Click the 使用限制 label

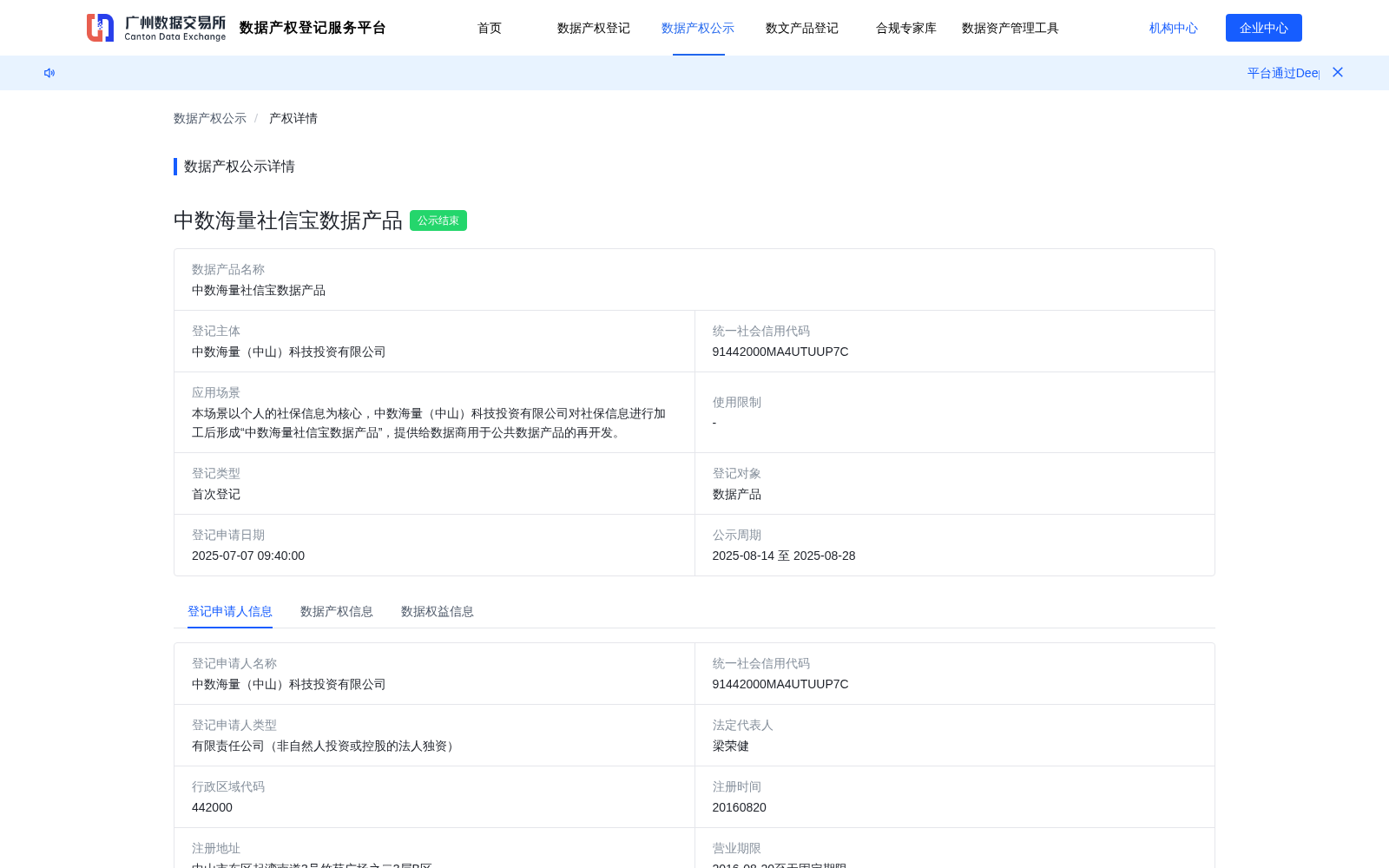coord(737,402)
